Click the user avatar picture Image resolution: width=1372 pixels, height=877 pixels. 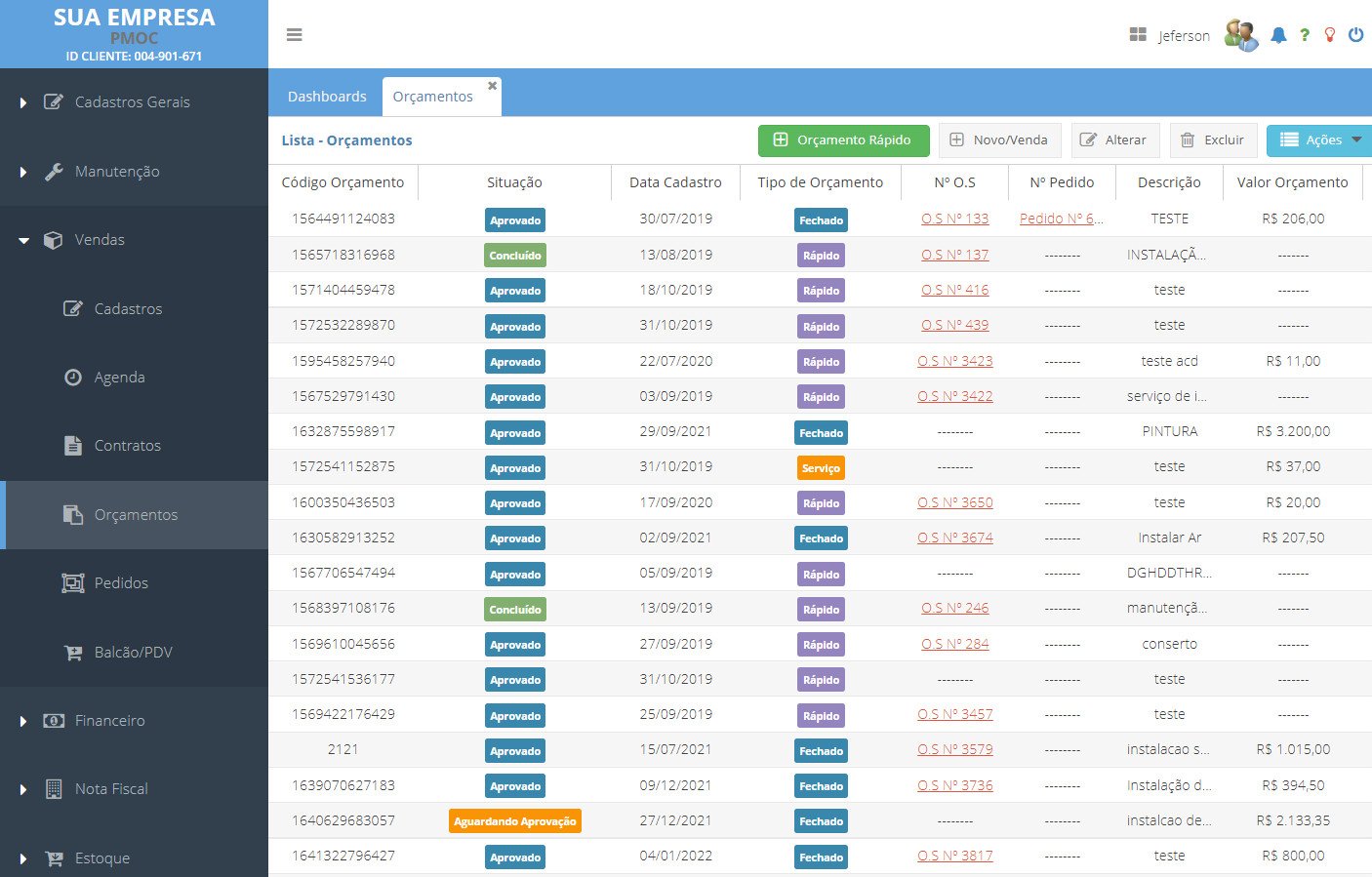tap(1241, 35)
